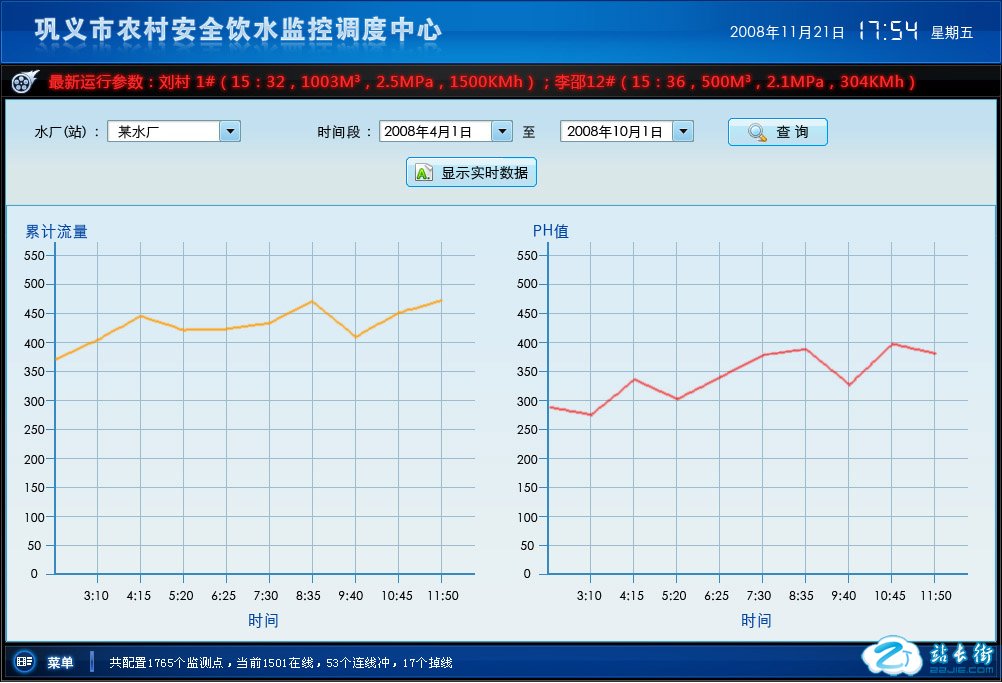1002x683 pixels.
Task: Open the 菜单 menu in the bottom bar
Action: point(60,662)
